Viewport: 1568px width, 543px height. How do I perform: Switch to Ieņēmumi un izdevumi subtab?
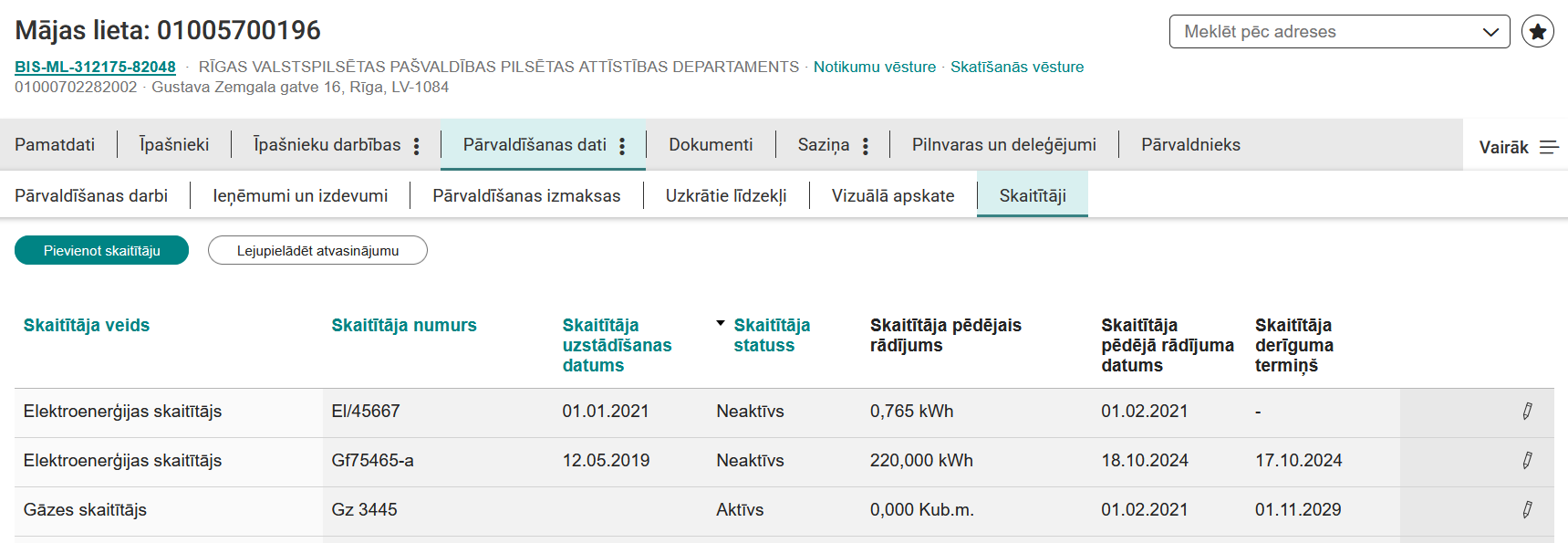coord(300,195)
